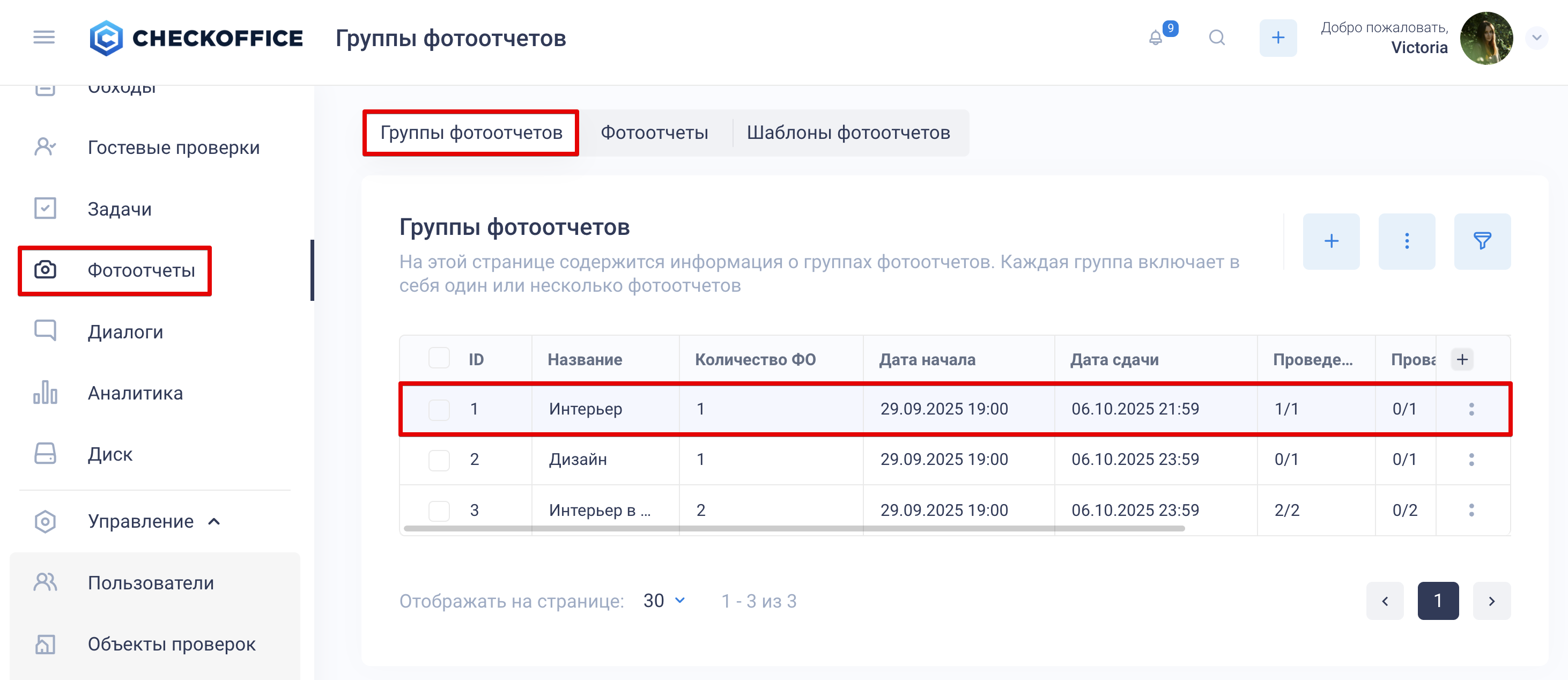The height and width of the screenshot is (680, 1568).
Task: Collapse the Управление sidebar section
Action: click(213, 522)
